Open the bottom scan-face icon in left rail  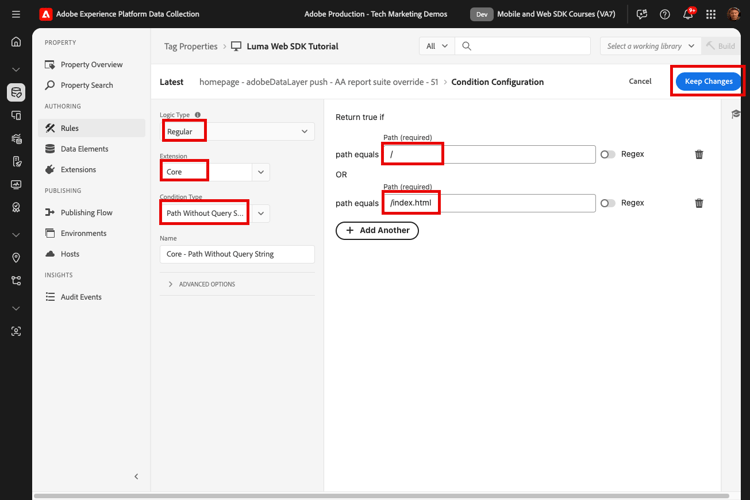(x=16, y=331)
